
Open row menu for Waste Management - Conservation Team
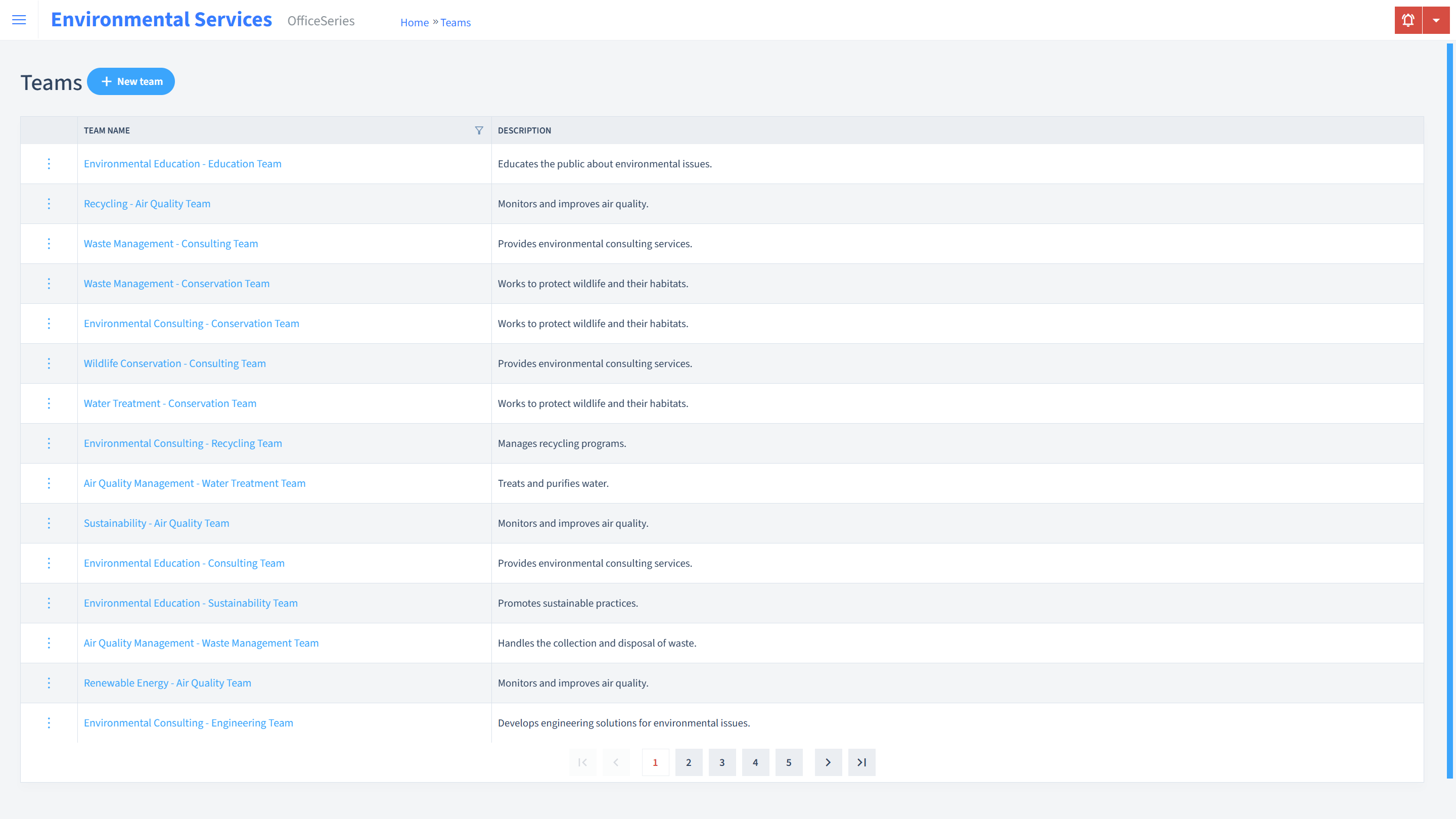tap(49, 284)
